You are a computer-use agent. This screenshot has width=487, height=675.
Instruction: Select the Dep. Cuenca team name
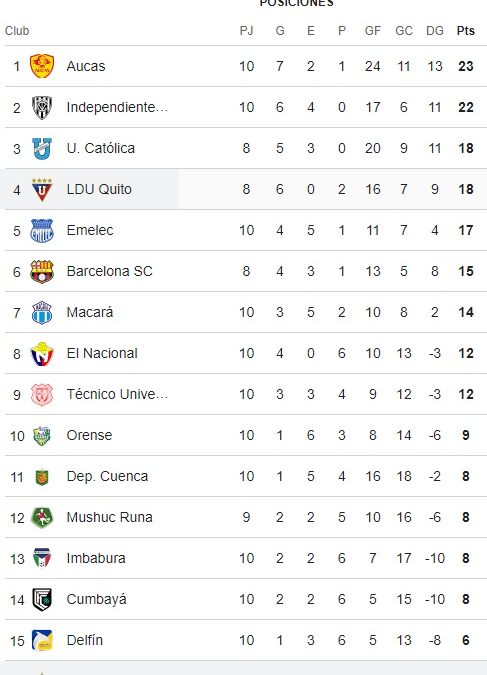pyautogui.click(x=107, y=477)
